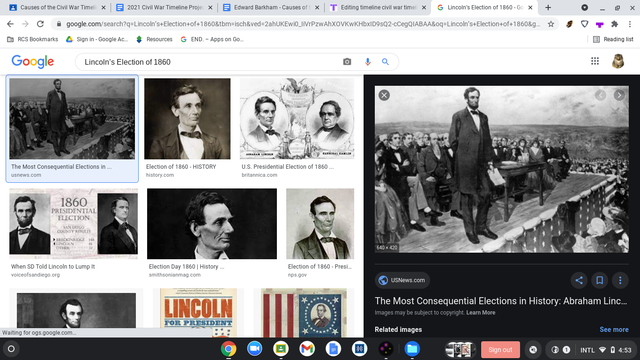Open the Sign in - Google Ac... bookmark
Viewport: 640px width, 360px height.
[x=97, y=39]
